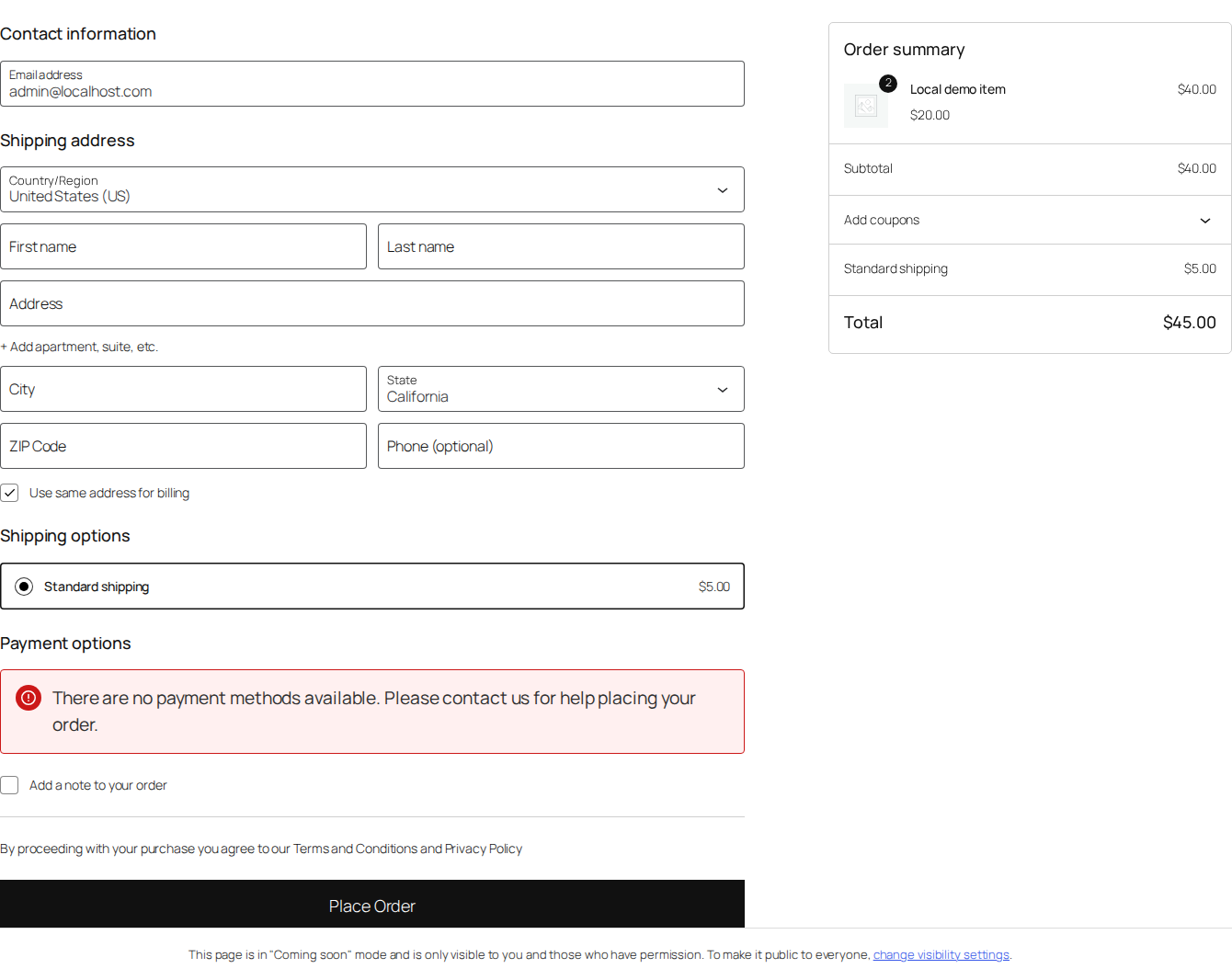This screenshot has width=1232, height=980.
Task: Click the Phone (optional) field
Action: (561, 446)
